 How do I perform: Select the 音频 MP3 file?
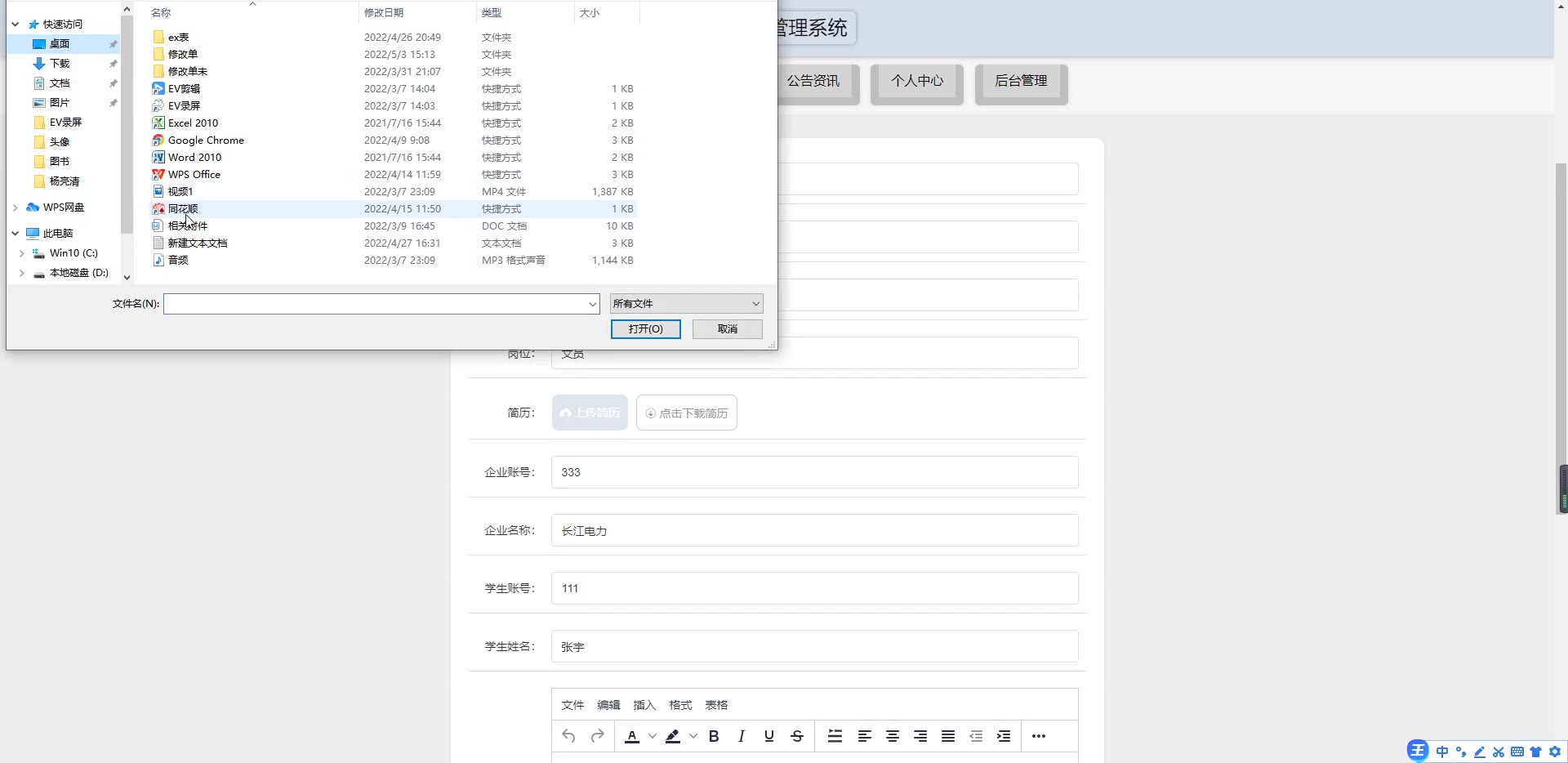(x=178, y=261)
